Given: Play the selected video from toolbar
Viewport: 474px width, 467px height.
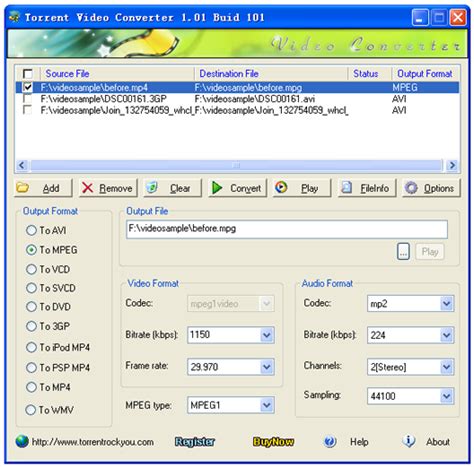Looking at the screenshot, I should pyautogui.click(x=302, y=188).
